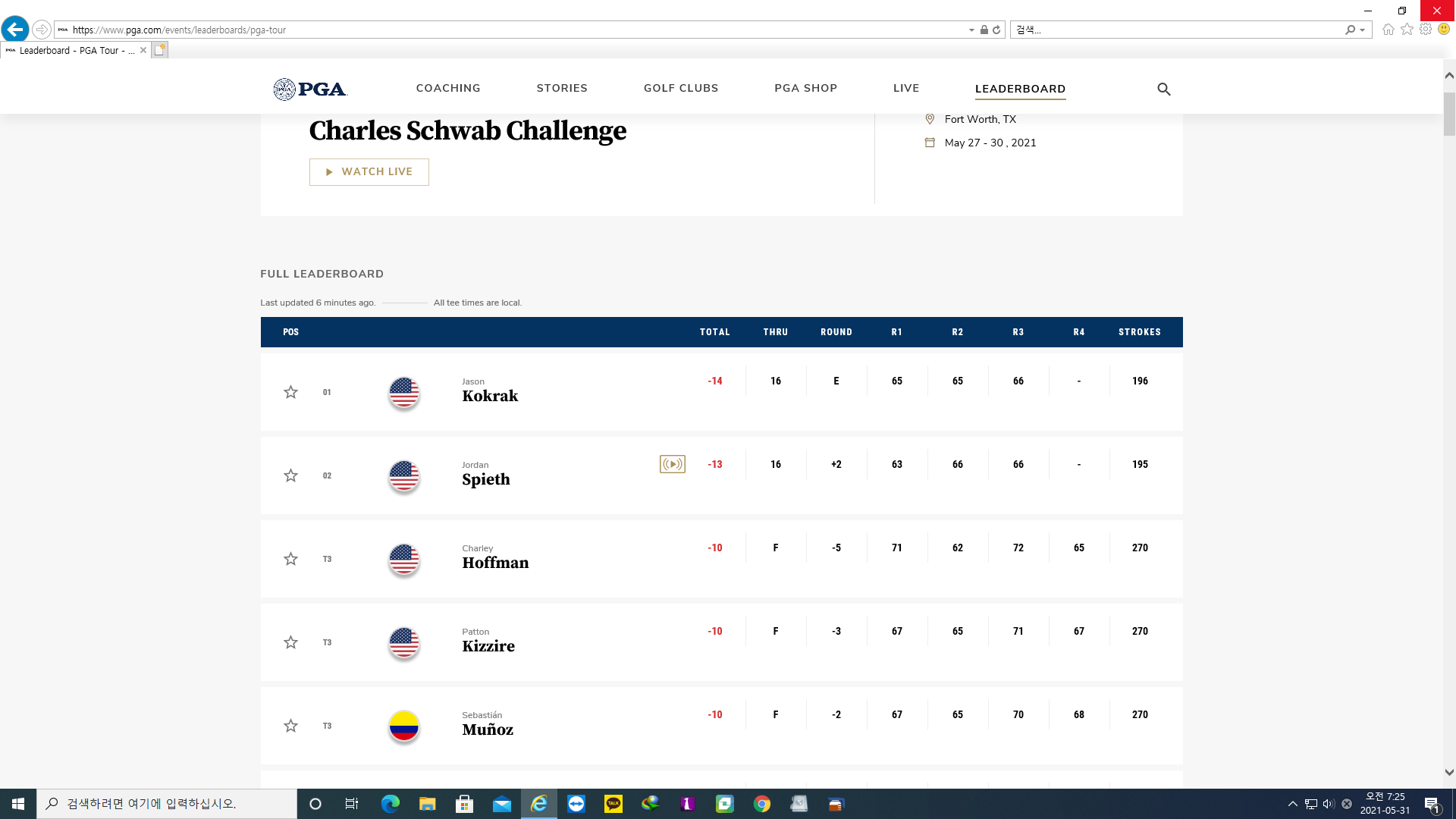1456x819 pixels.
Task: Favorite Jordan Spieth with the star
Action: (x=290, y=475)
